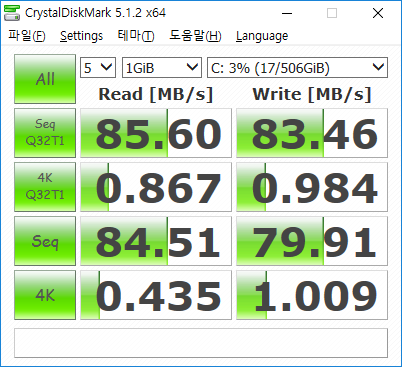
Task: Start the 4K benchmark test
Action: click(45, 295)
